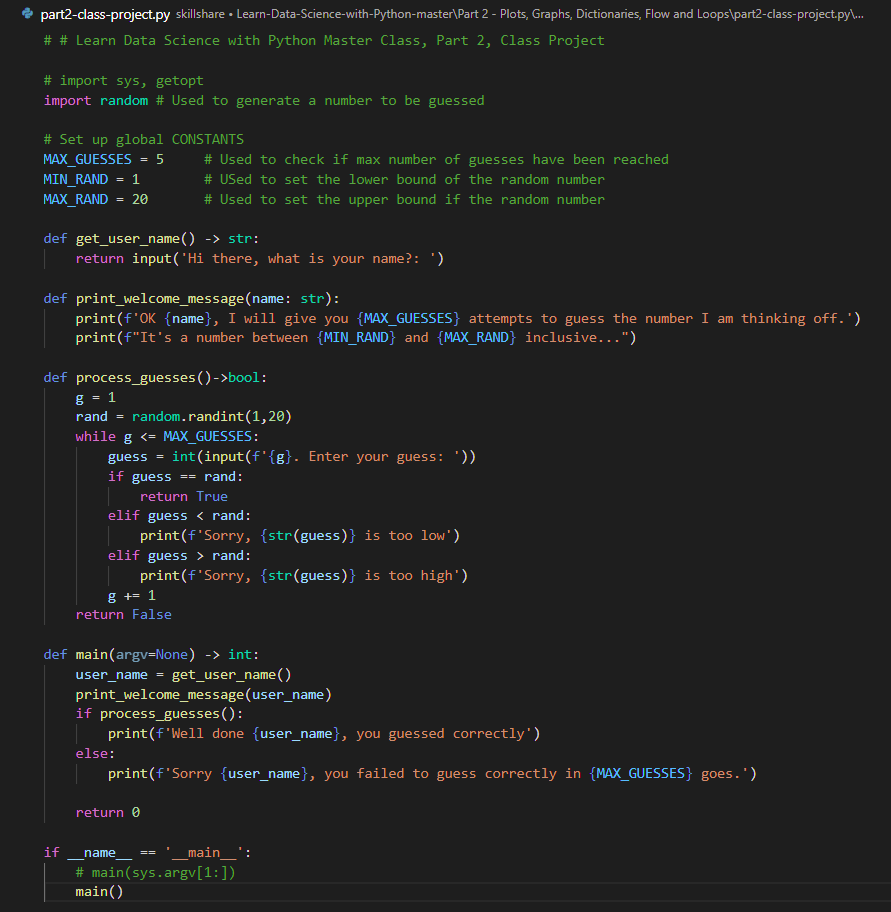This screenshot has height=912, width=891.
Task: Click the print line 'is too low'
Action: 300,536
